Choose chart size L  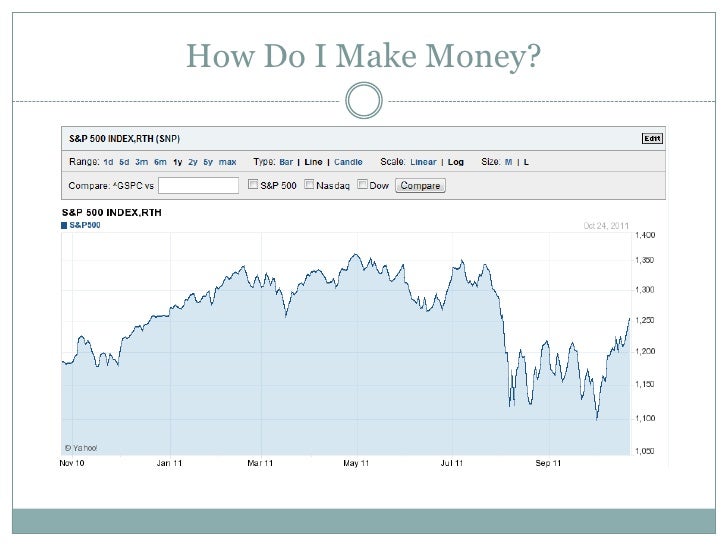click(x=526, y=162)
